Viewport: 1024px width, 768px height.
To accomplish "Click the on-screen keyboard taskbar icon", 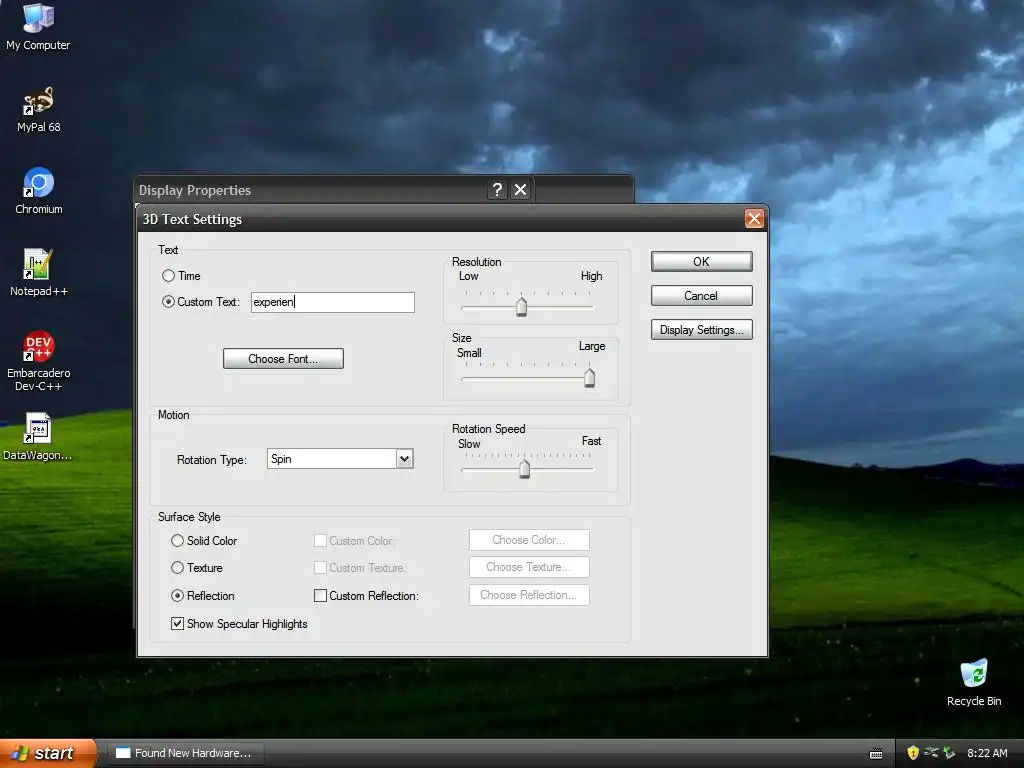I will (876, 754).
